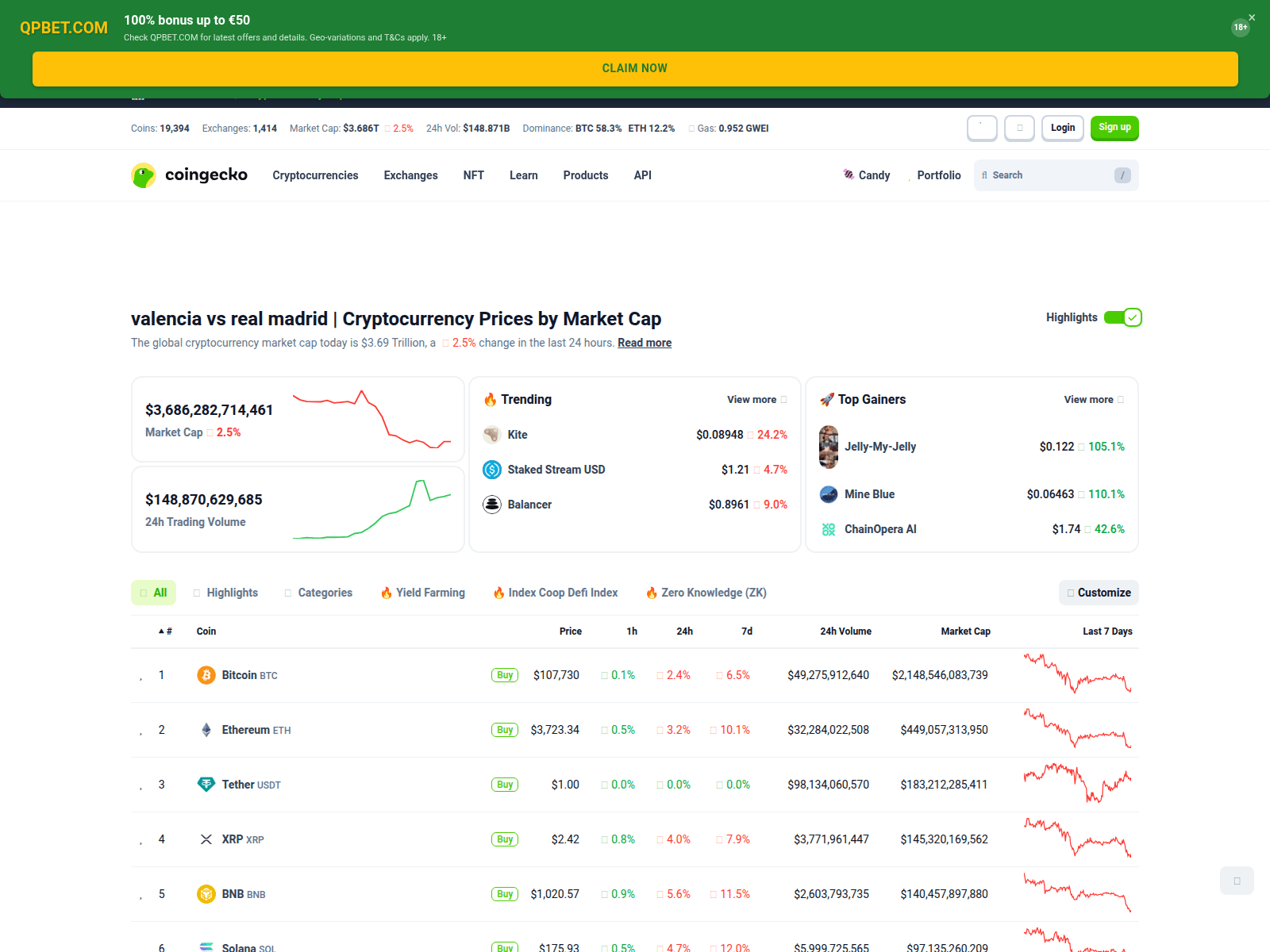Click Buy button for XRP
The image size is (1270, 952).
(x=505, y=839)
